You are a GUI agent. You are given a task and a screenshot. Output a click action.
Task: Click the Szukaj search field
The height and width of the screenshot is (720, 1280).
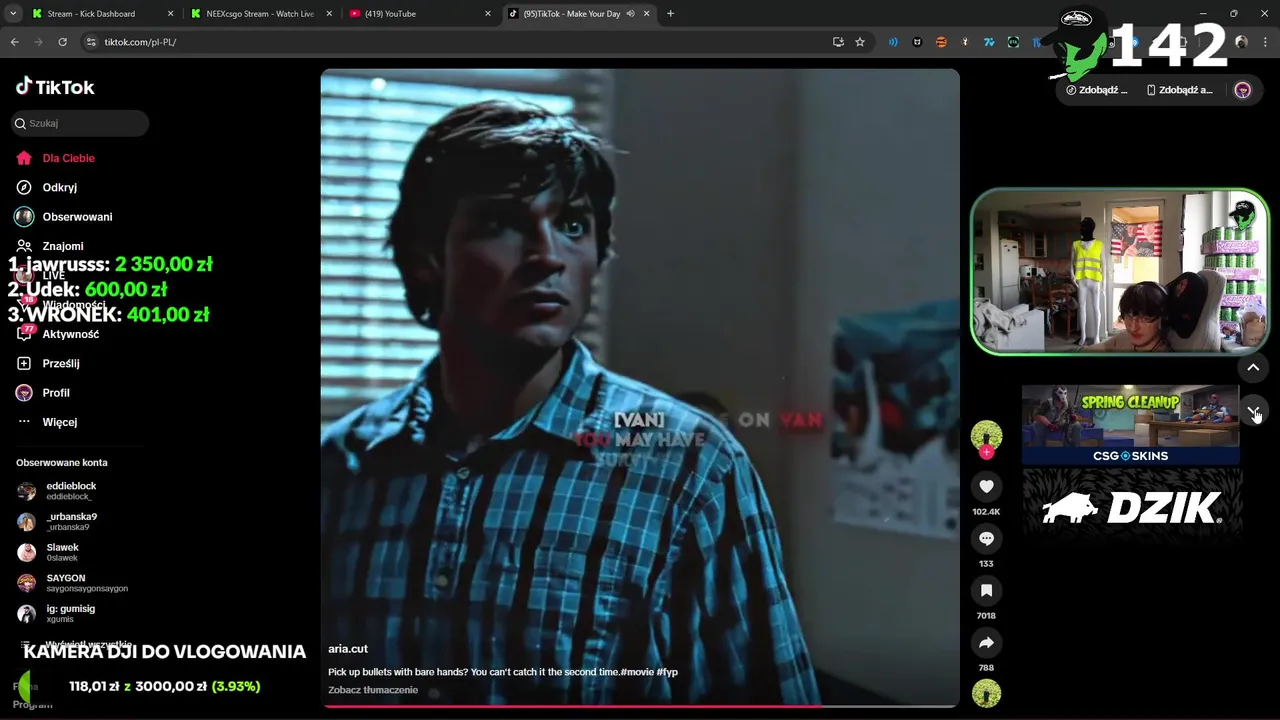[80, 123]
